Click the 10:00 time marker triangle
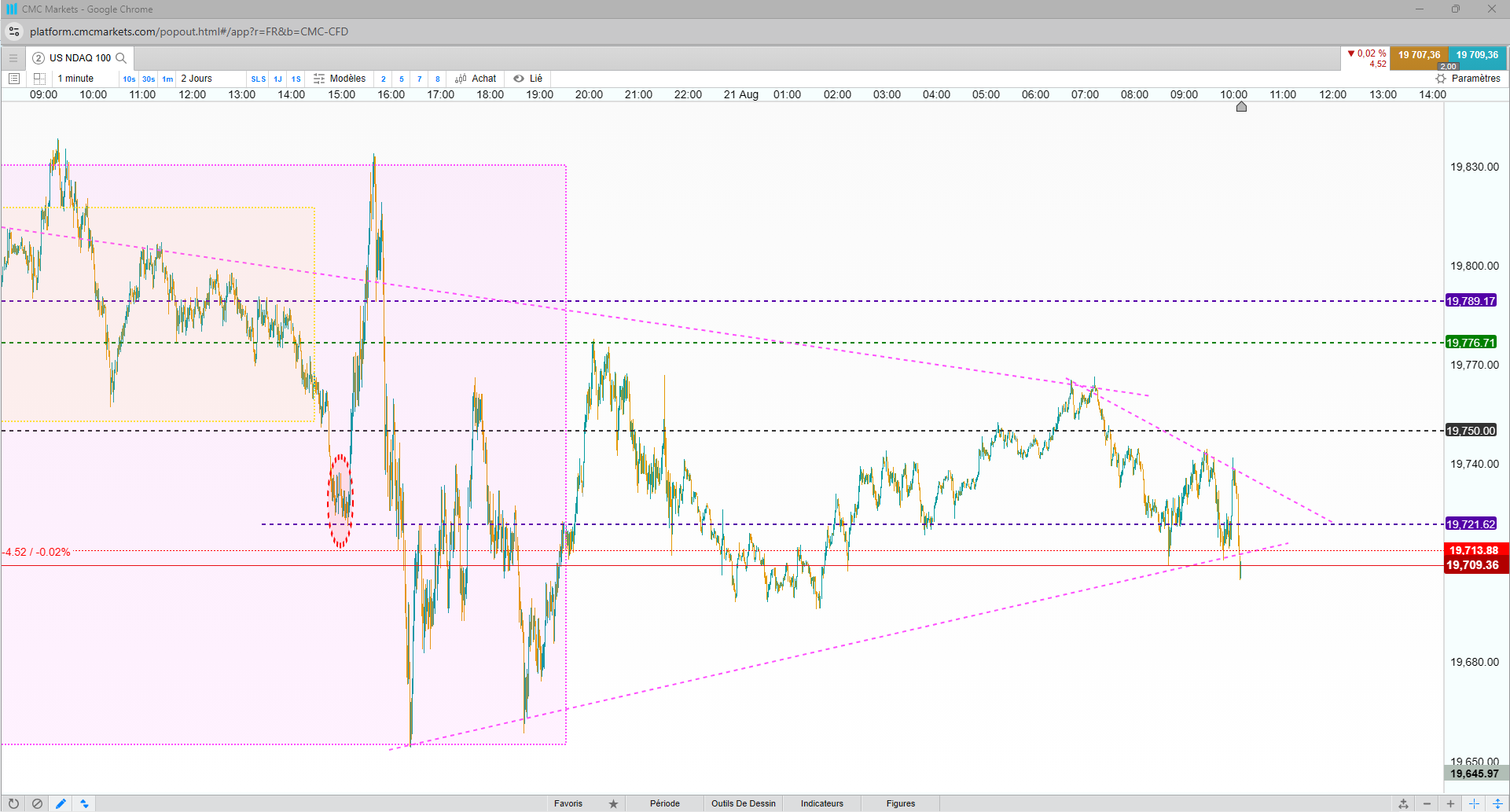 1241,106
